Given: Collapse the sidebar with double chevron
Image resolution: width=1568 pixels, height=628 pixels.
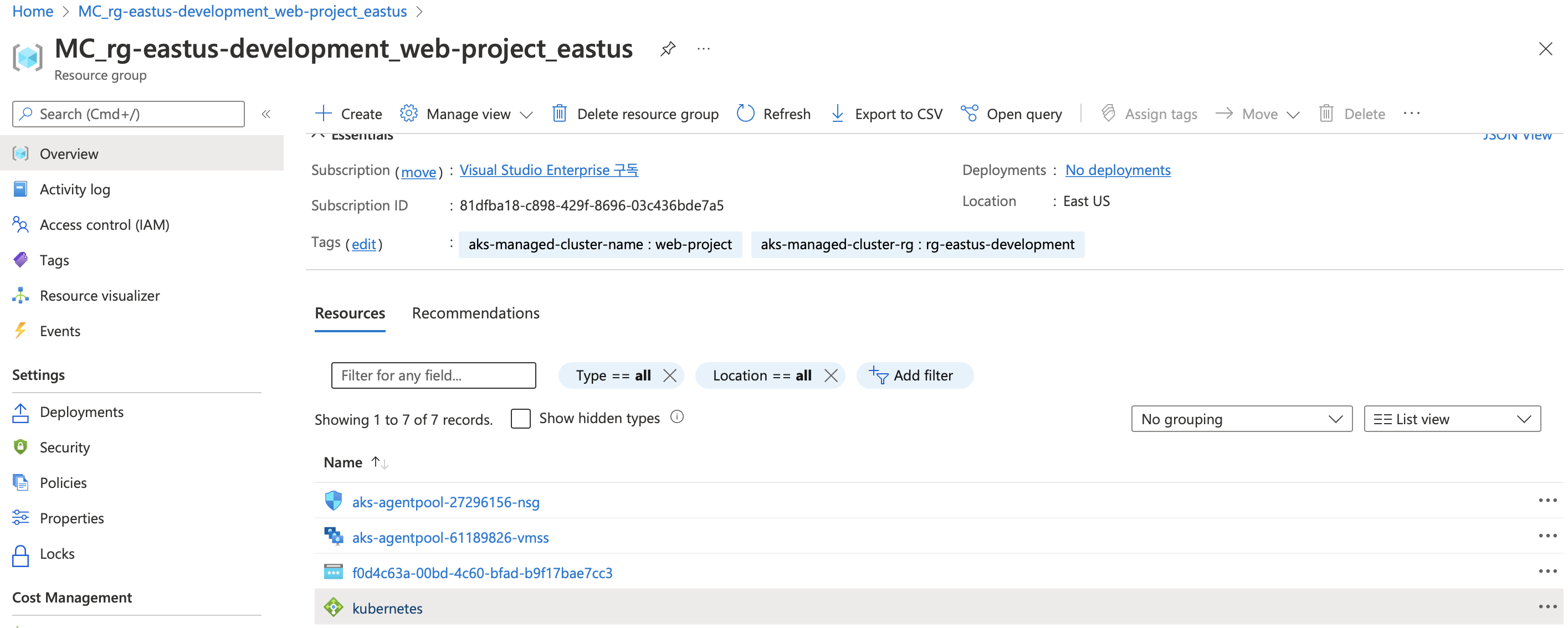Looking at the screenshot, I should click(x=266, y=114).
